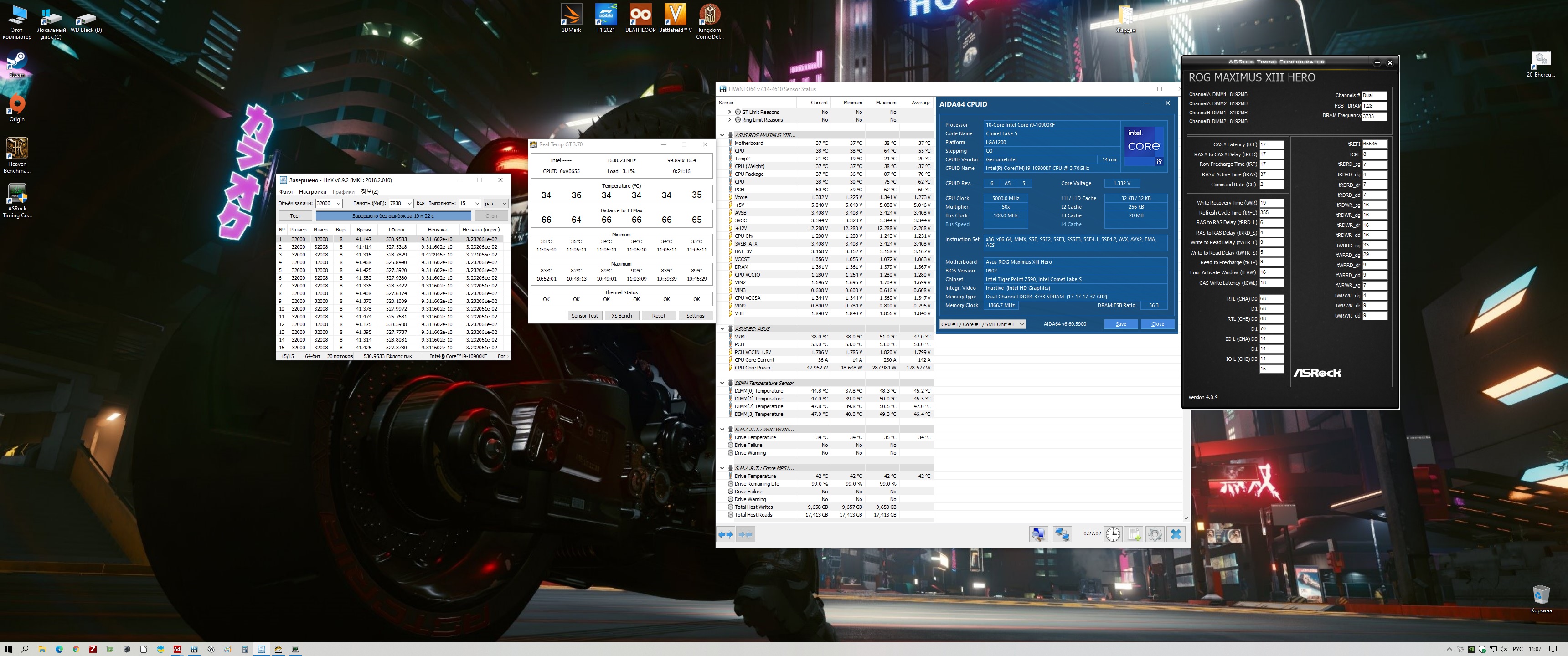Open HWiNFO sensor settings gear icon
Image resolution: width=1568 pixels, height=656 pixels.
coord(1154,534)
